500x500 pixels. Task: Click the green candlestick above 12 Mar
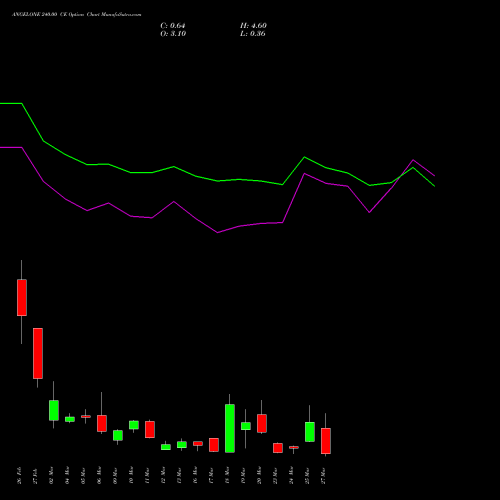pos(166,447)
